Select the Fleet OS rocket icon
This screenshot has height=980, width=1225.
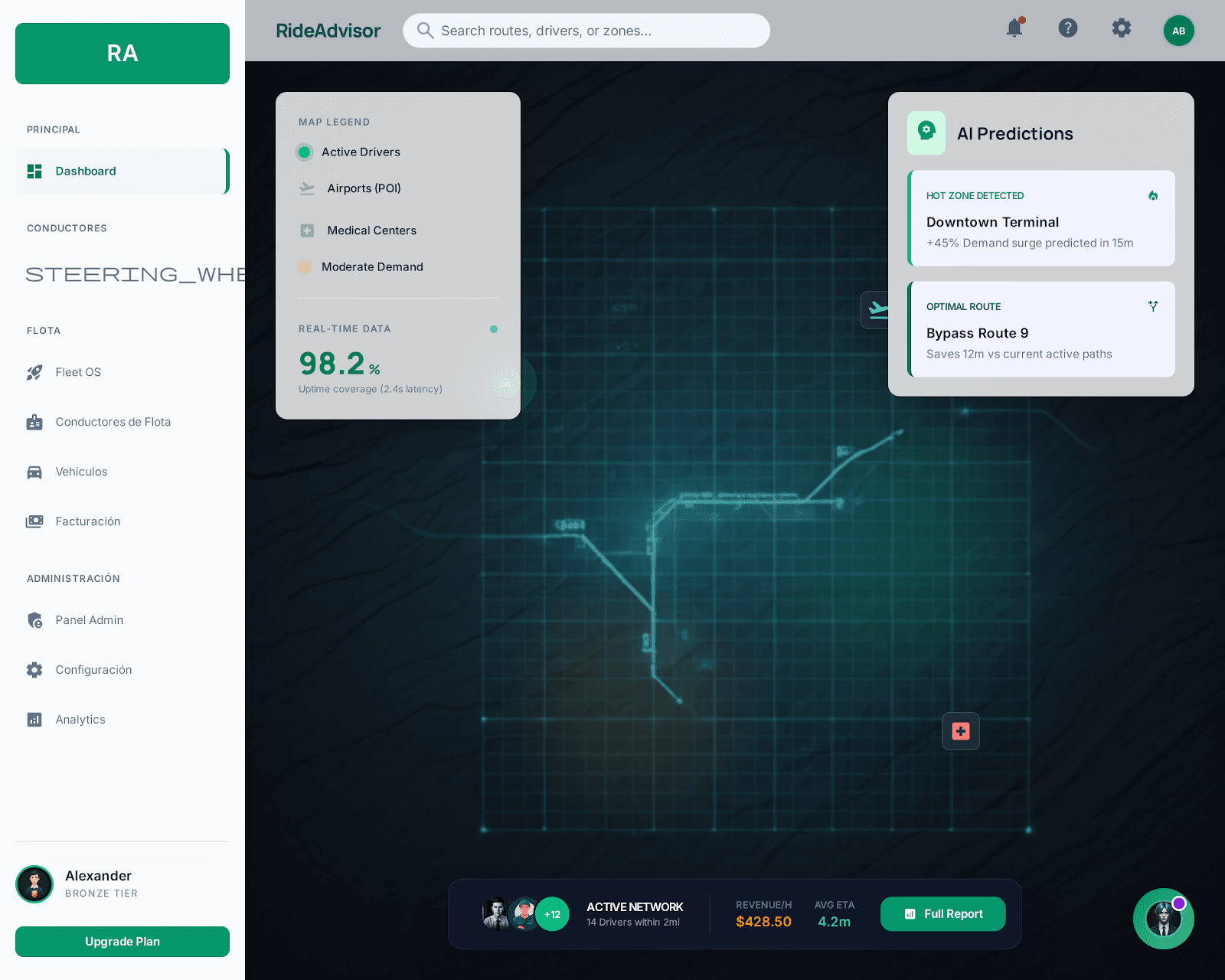point(34,372)
